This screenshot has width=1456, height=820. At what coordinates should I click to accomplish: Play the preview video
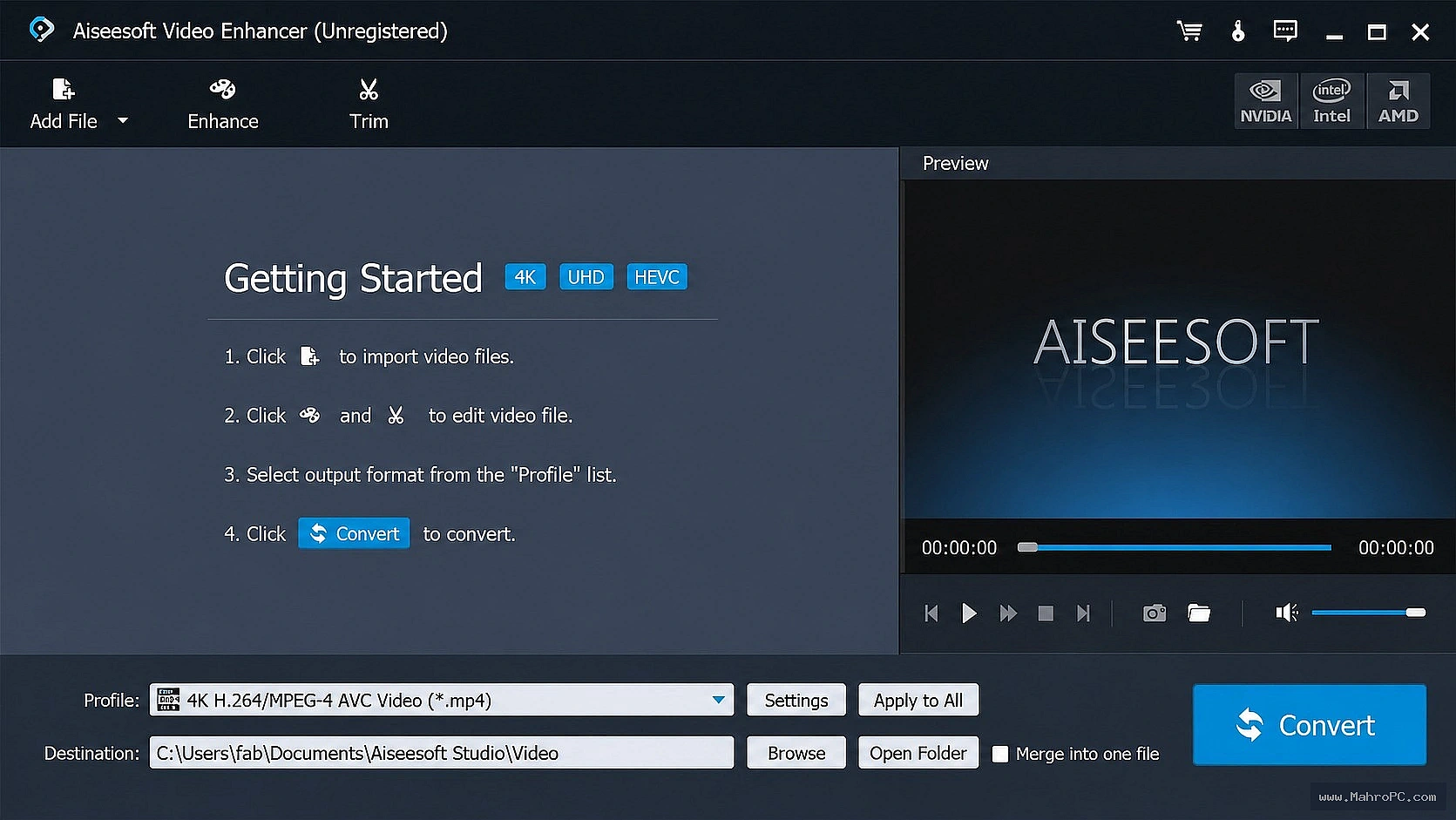click(969, 613)
